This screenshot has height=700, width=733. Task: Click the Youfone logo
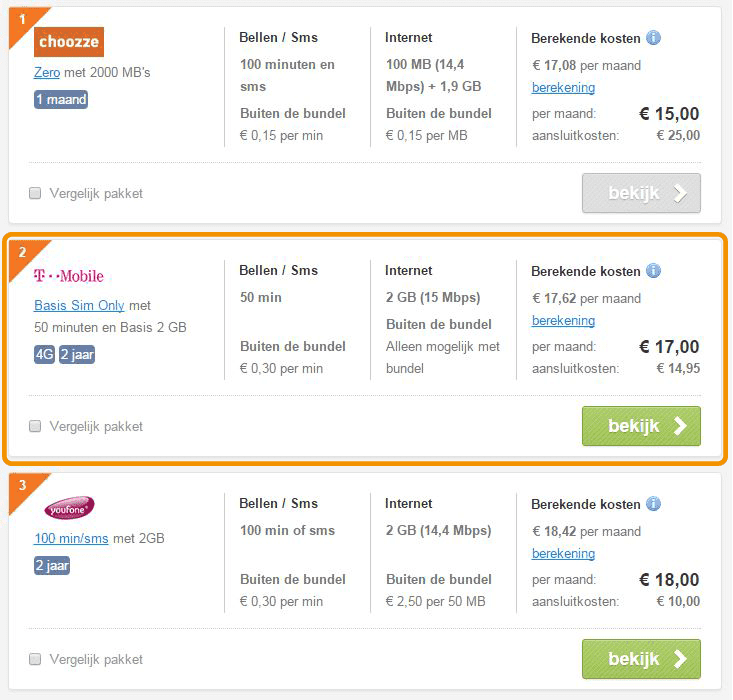[x=69, y=508]
